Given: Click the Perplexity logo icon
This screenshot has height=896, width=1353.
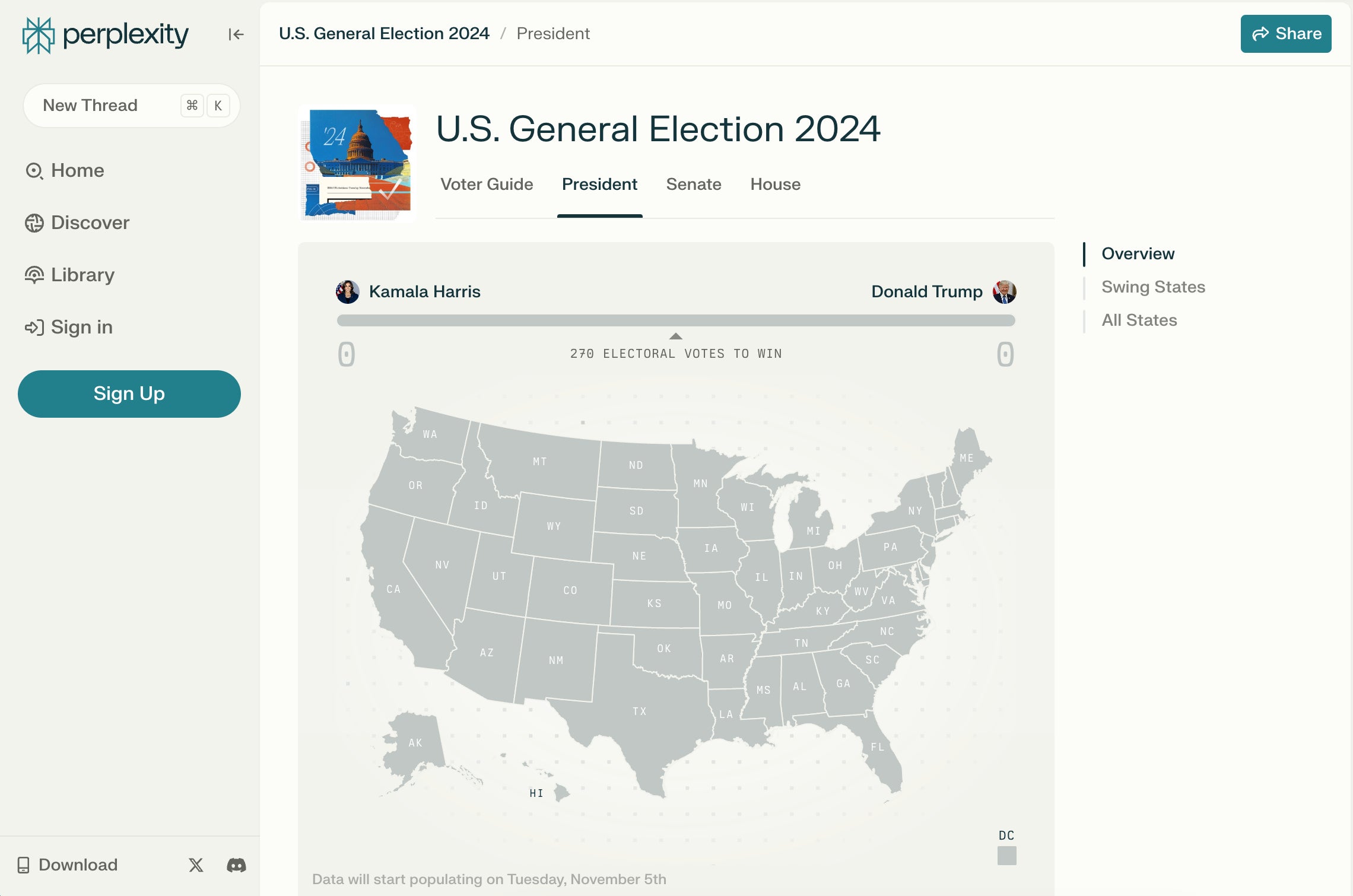Looking at the screenshot, I should [39, 35].
